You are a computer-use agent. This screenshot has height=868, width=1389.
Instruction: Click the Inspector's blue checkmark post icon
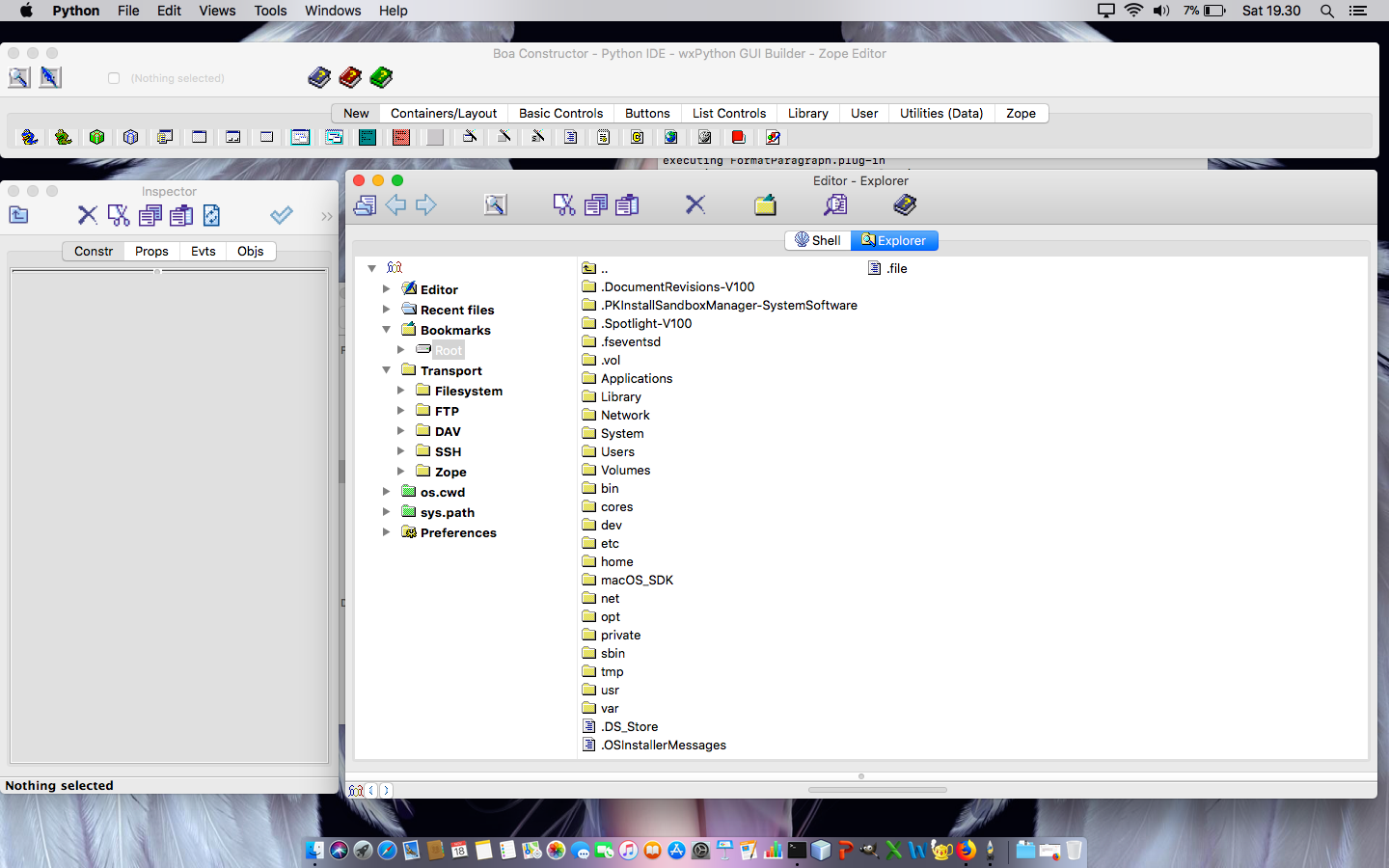[x=282, y=215]
